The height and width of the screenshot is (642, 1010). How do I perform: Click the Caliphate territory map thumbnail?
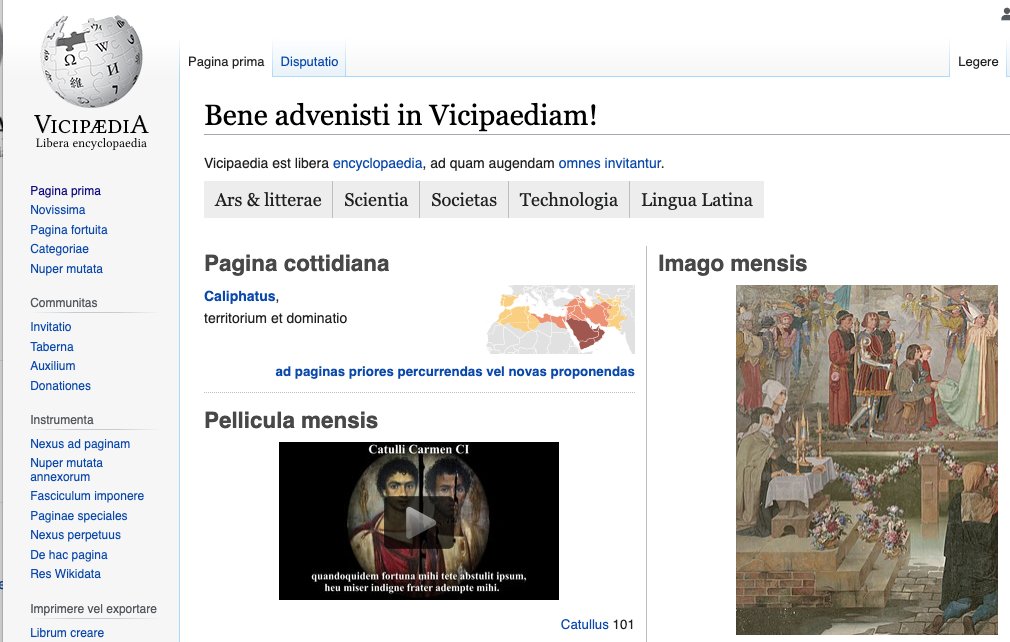click(x=560, y=320)
